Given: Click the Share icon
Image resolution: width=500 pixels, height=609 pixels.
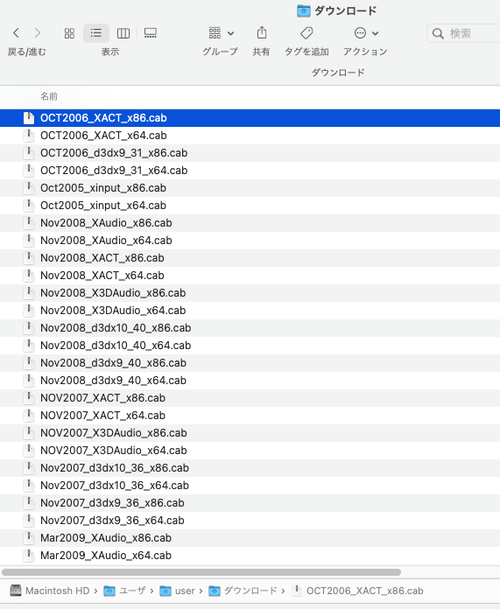Looking at the screenshot, I should click(x=261, y=33).
